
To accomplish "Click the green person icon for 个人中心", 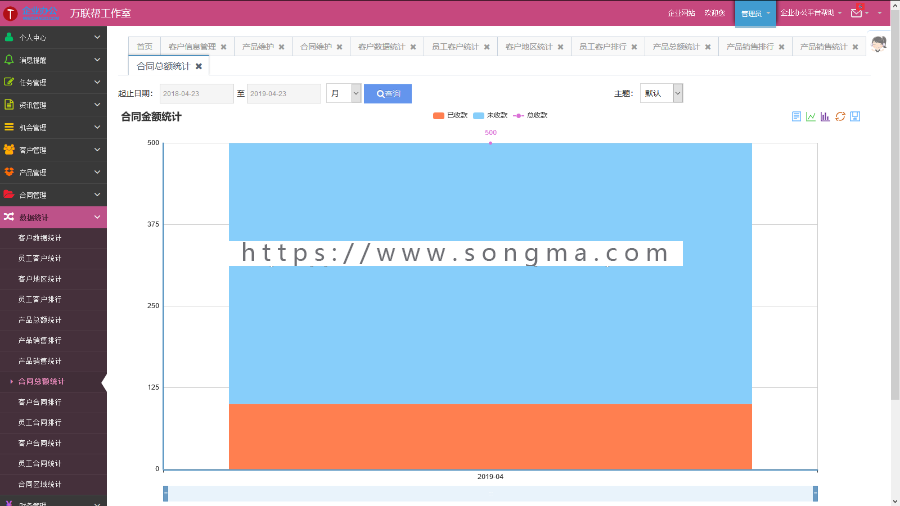I will [x=9, y=37].
